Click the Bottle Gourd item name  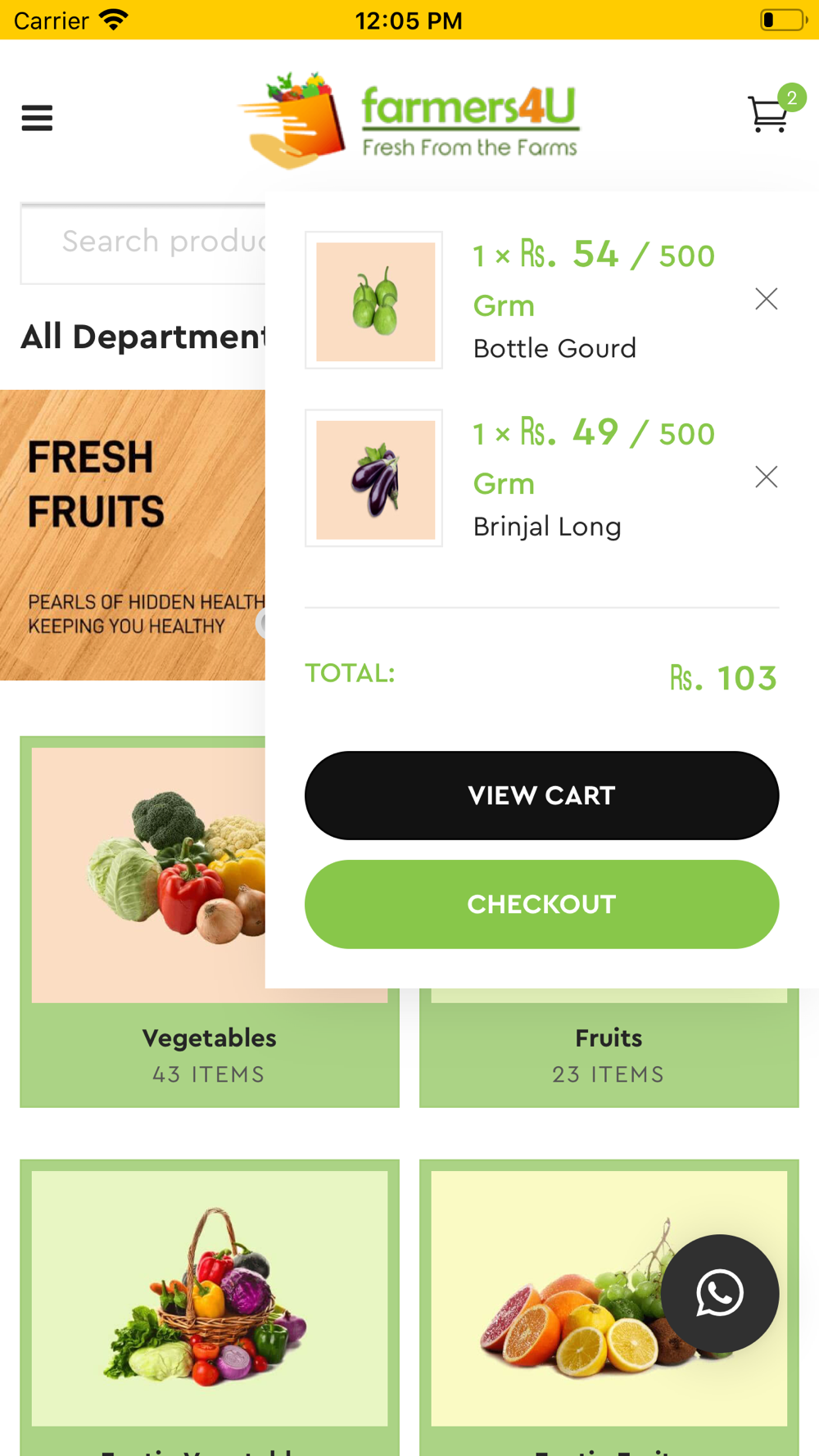(554, 349)
